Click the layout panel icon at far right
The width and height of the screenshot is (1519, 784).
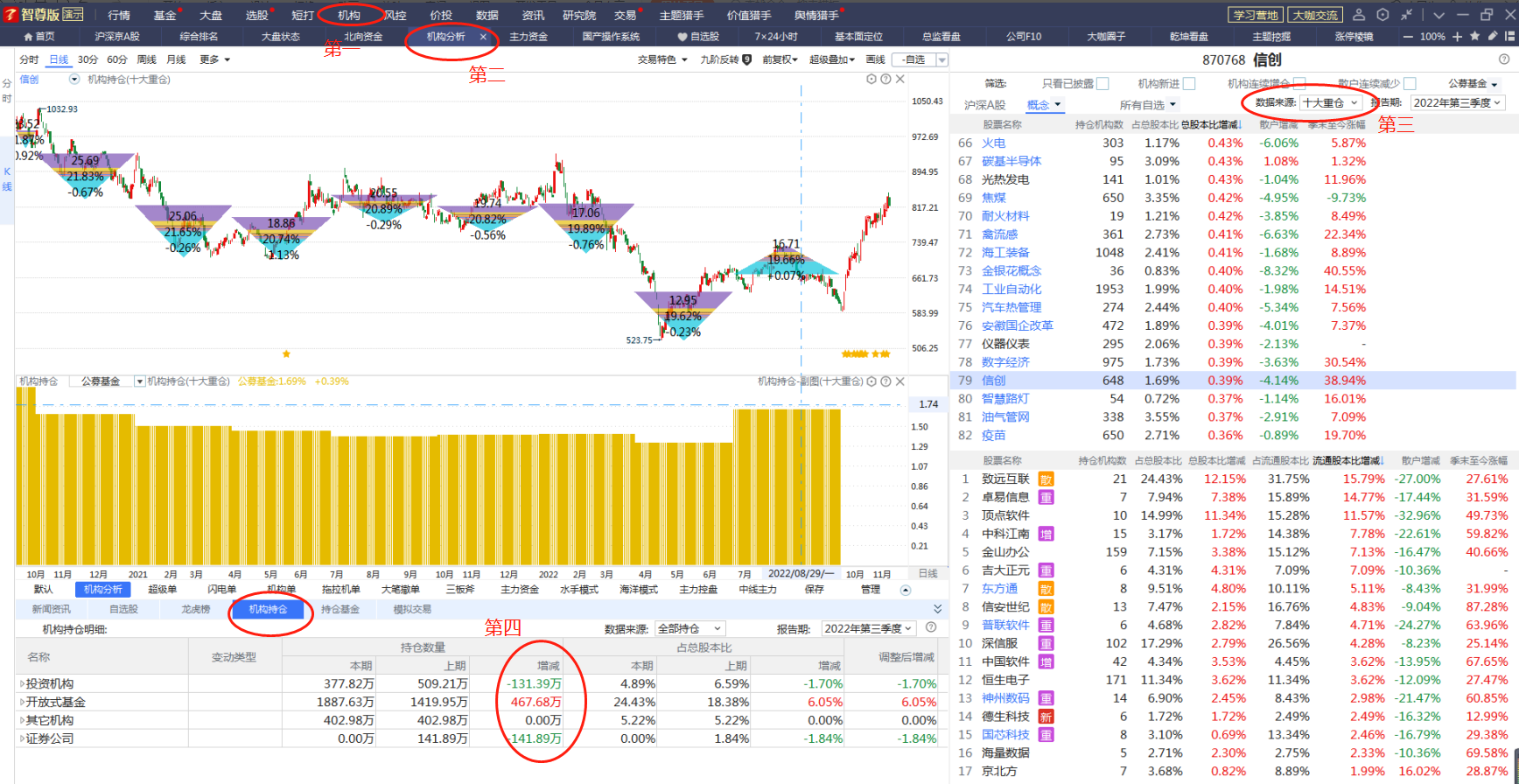[1509, 36]
